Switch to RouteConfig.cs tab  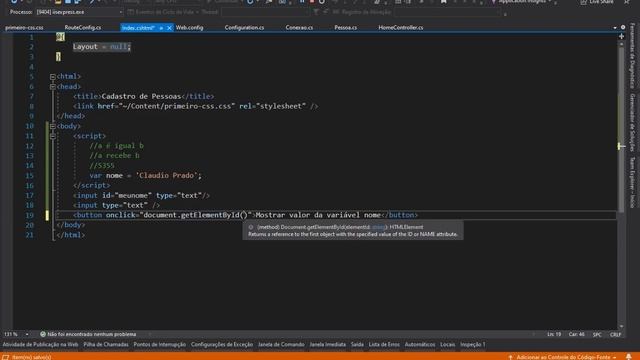point(83,28)
